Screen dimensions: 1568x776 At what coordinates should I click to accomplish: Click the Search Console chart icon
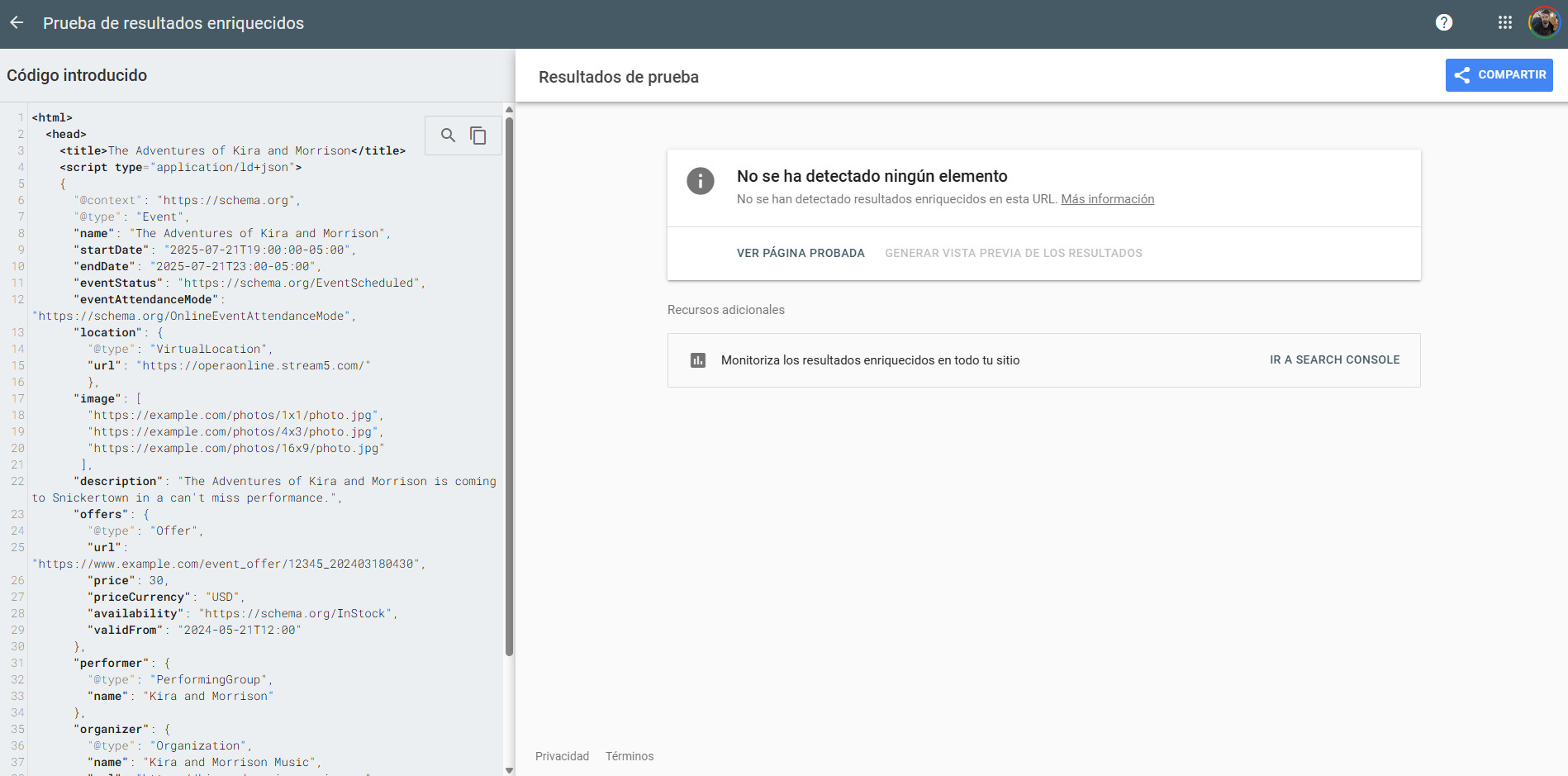[x=698, y=360]
